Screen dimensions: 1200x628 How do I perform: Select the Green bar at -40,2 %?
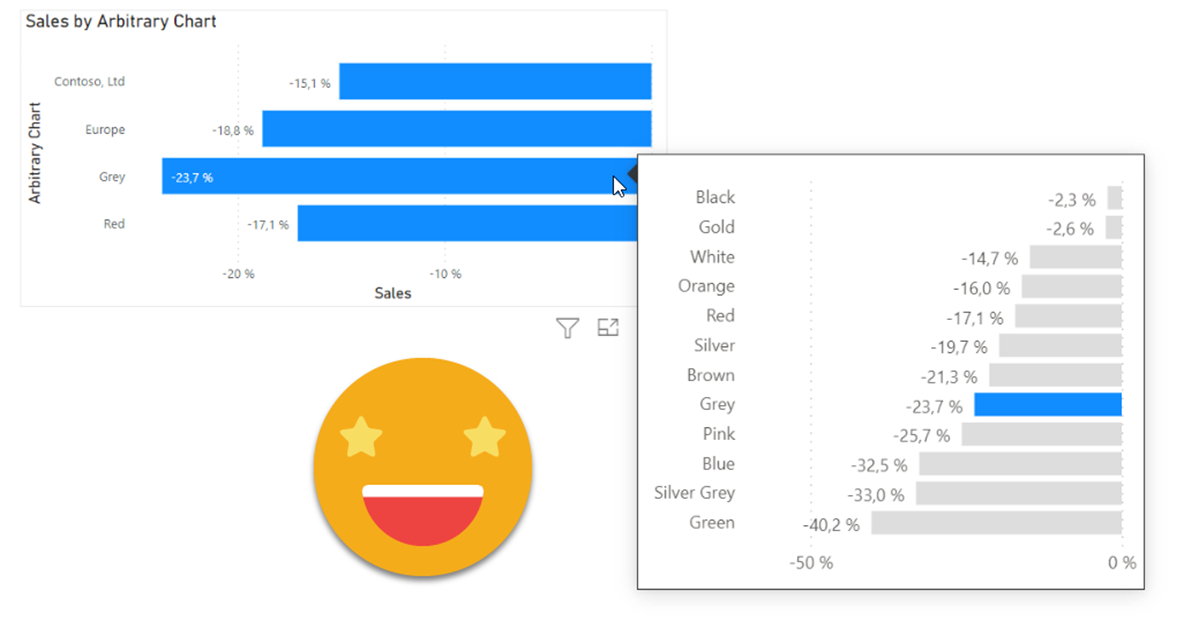[995, 523]
